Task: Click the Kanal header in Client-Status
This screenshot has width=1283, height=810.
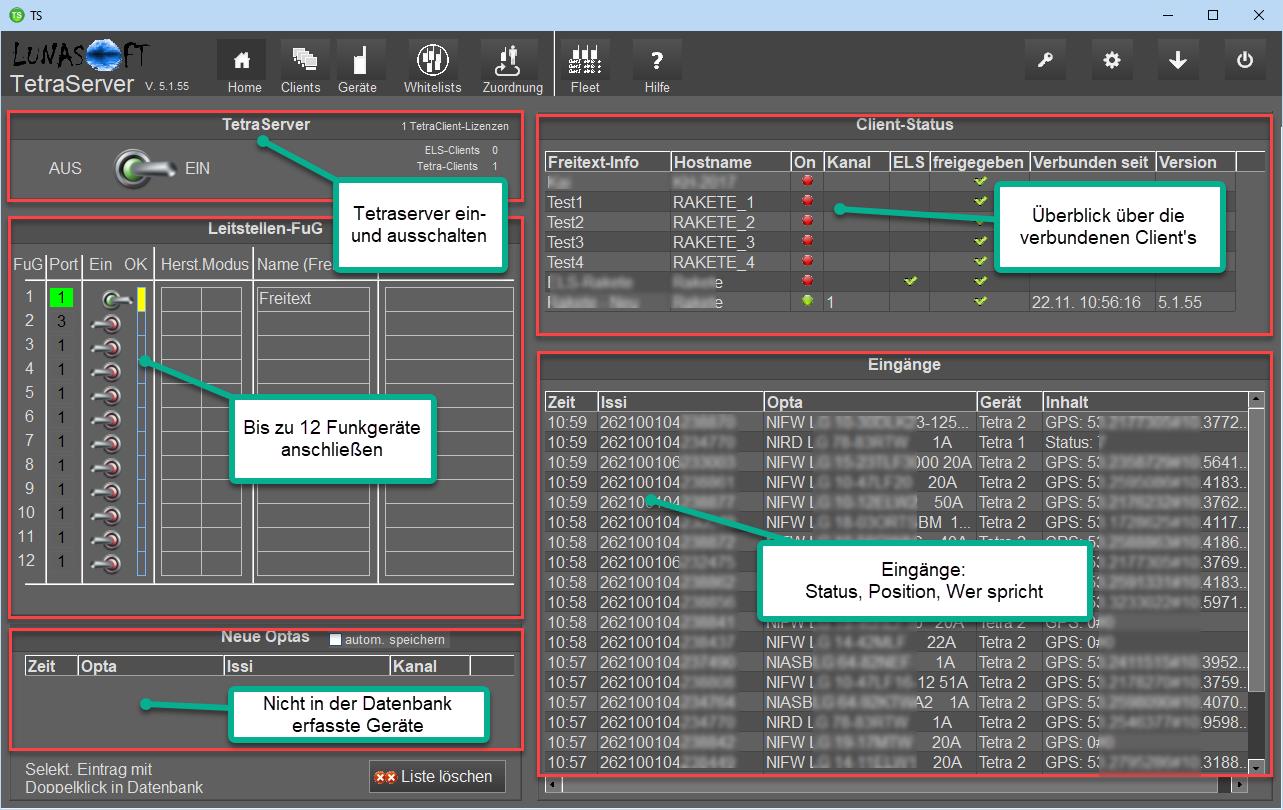Action: coord(856,162)
